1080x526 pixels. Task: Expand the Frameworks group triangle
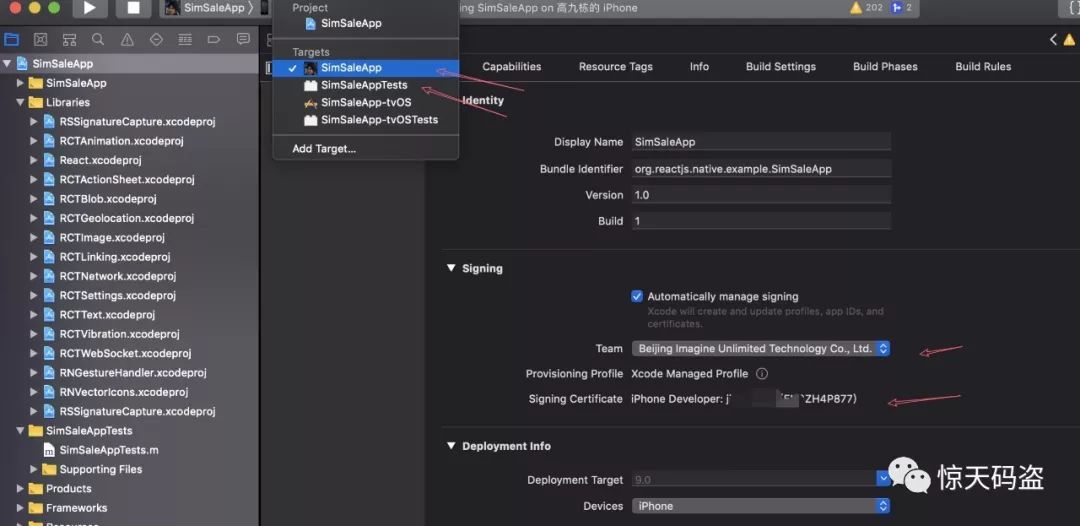(20, 507)
